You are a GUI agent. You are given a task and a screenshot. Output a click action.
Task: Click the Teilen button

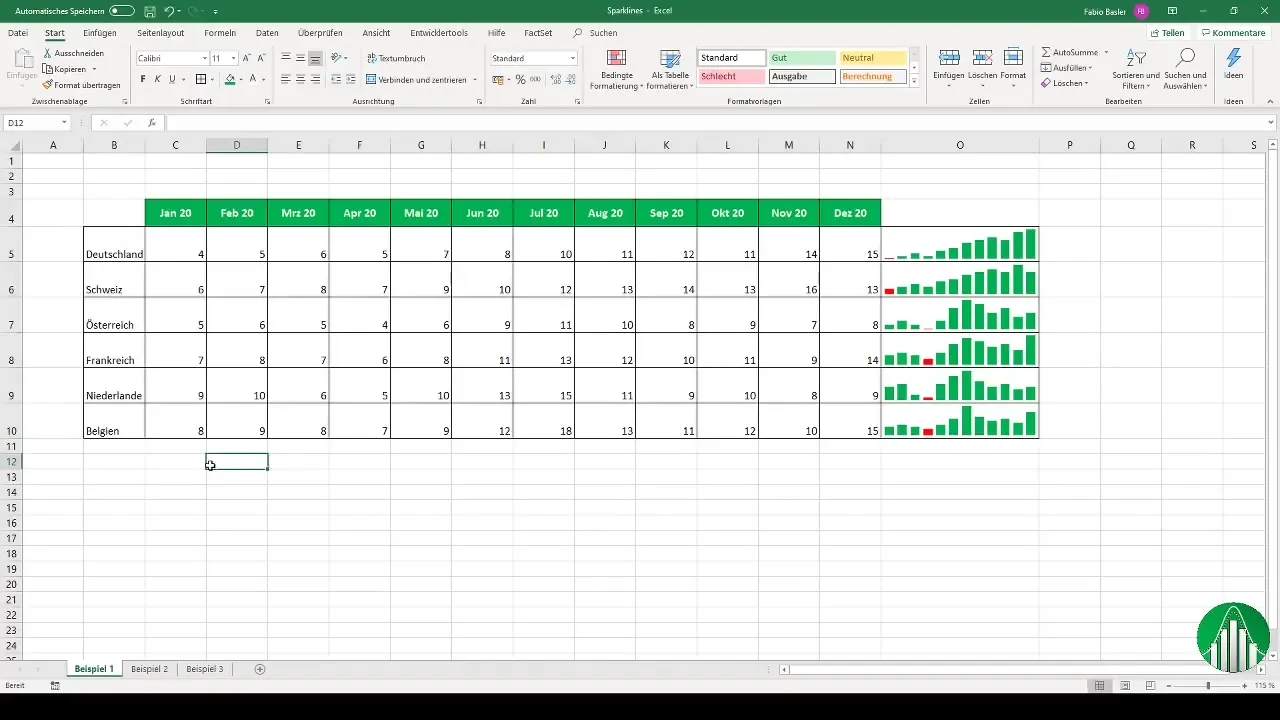tap(1166, 33)
